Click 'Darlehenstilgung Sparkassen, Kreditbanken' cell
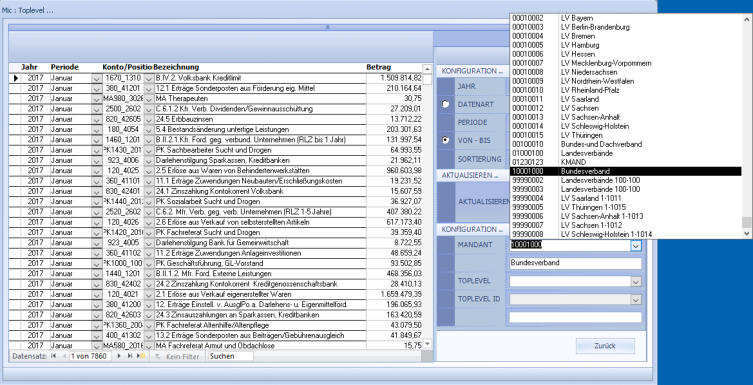 (x=260, y=160)
